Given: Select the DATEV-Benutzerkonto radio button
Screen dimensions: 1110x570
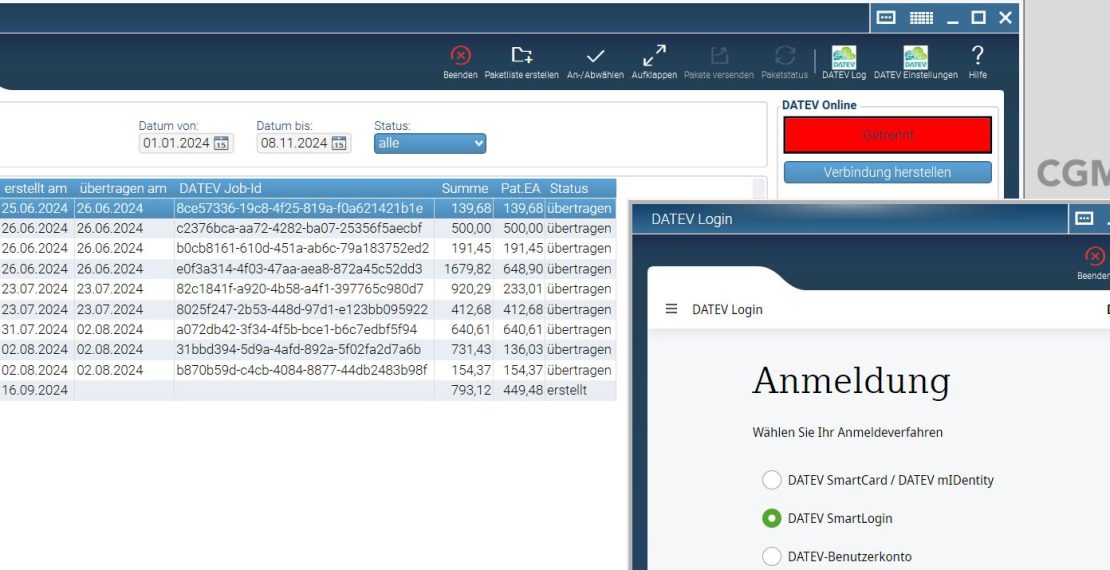Looking at the screenshot, I should point(771,557).
